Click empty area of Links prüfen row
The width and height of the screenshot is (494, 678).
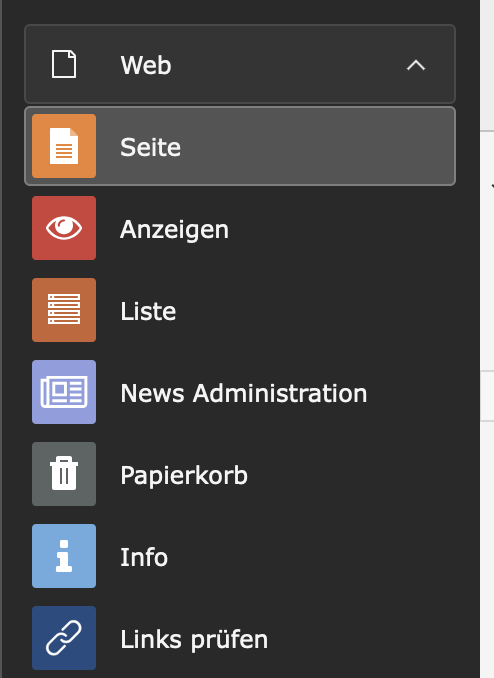tap(359, 638)
